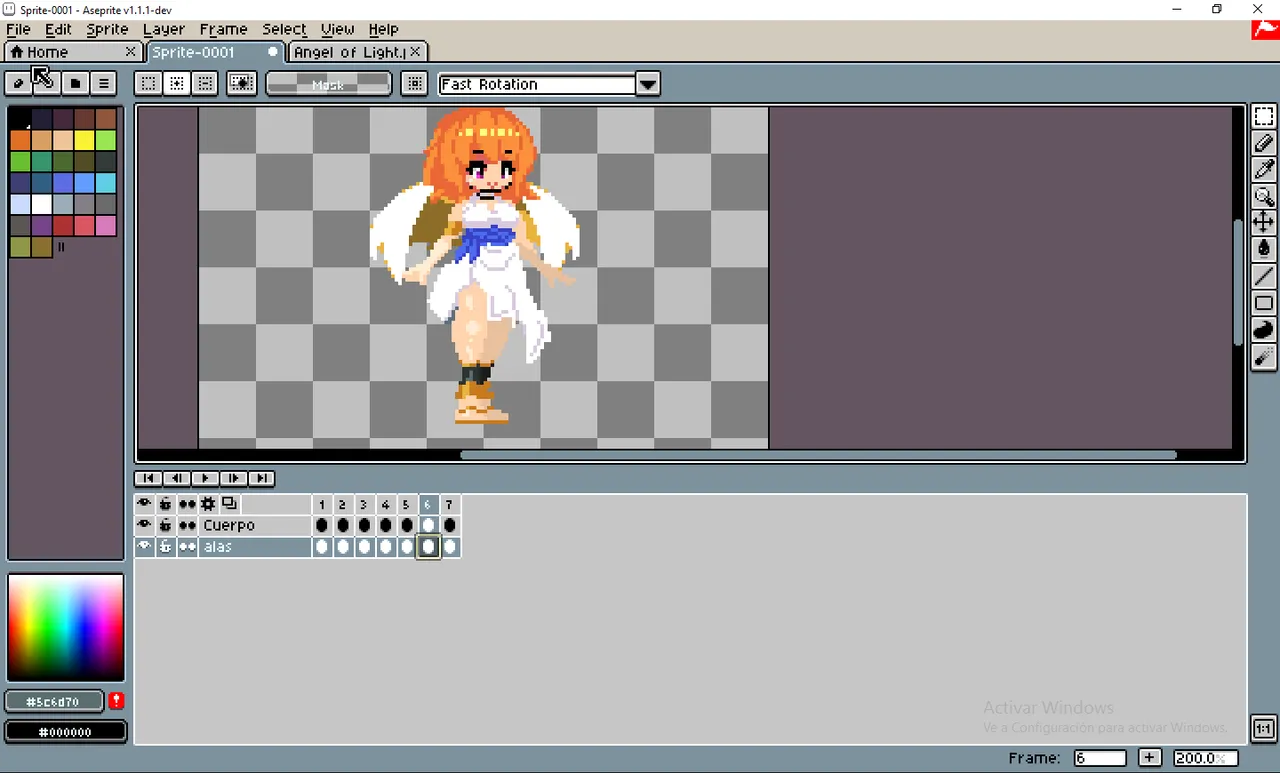Open timeline settings gear icon

click(x=208, y=504)
